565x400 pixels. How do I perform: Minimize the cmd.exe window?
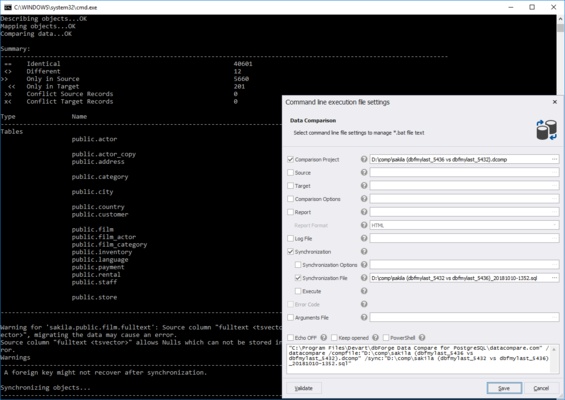coord(511,7)
